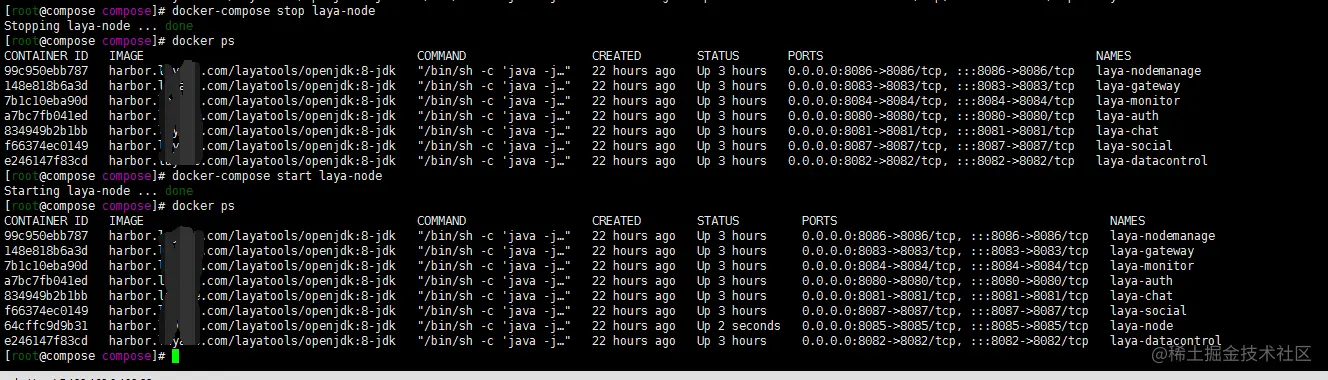The height and width of the screenshot is (380, 1328).
Task: Click the NAMES header in the listing after stop command
Action: point(1113,56)
